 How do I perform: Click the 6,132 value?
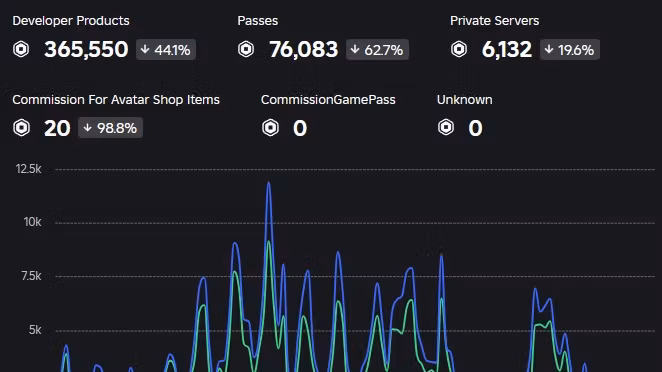[x=507, y=49]
